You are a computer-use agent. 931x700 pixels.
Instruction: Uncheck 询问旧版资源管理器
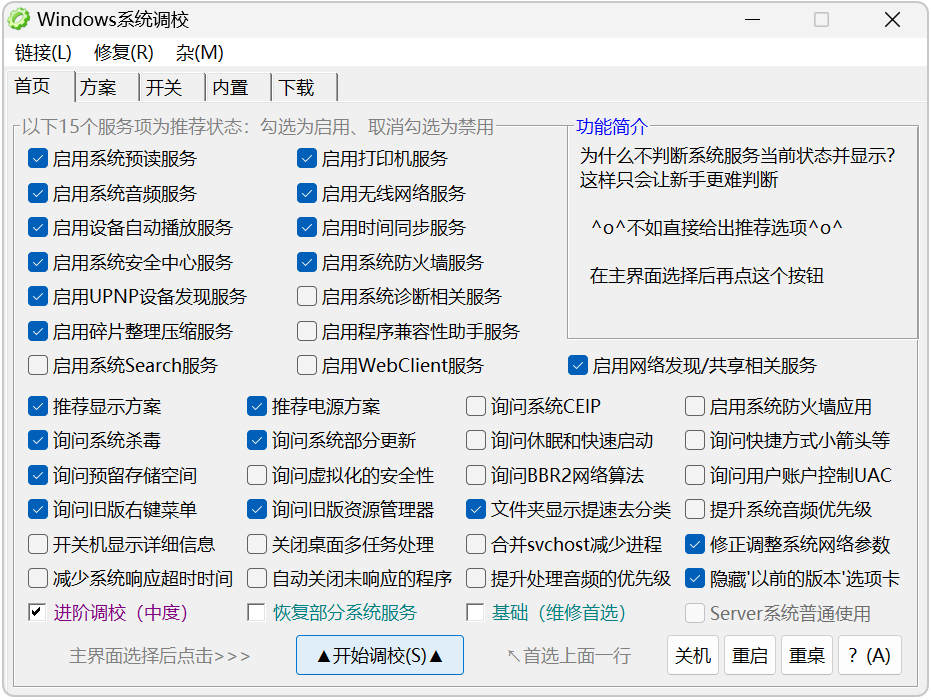tap(257, 509)
